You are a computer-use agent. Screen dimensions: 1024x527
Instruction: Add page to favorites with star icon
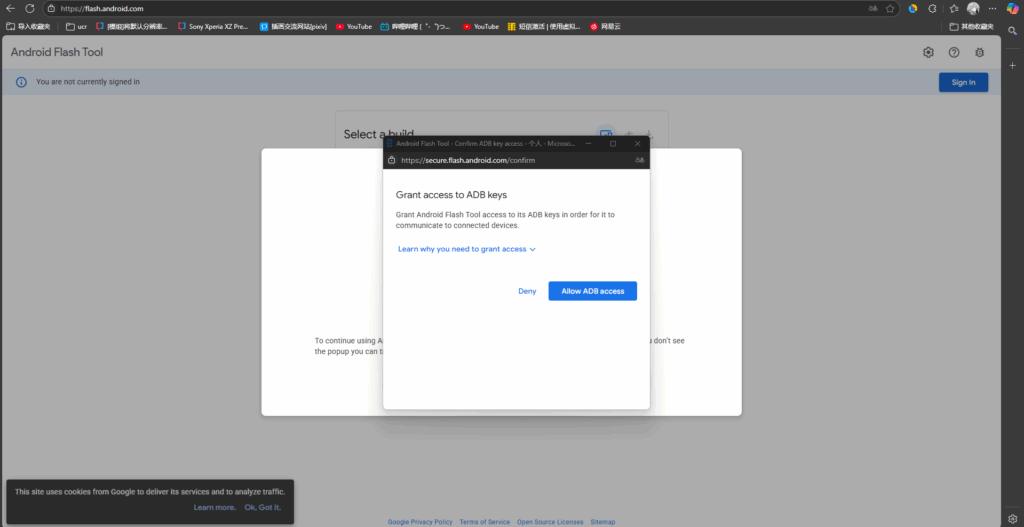(x=890, y=8)
